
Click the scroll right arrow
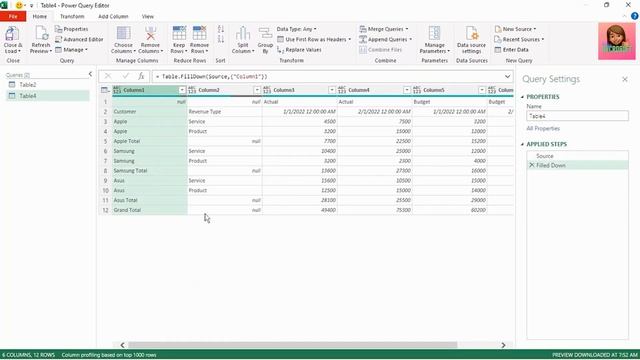(x=503, y=345)
